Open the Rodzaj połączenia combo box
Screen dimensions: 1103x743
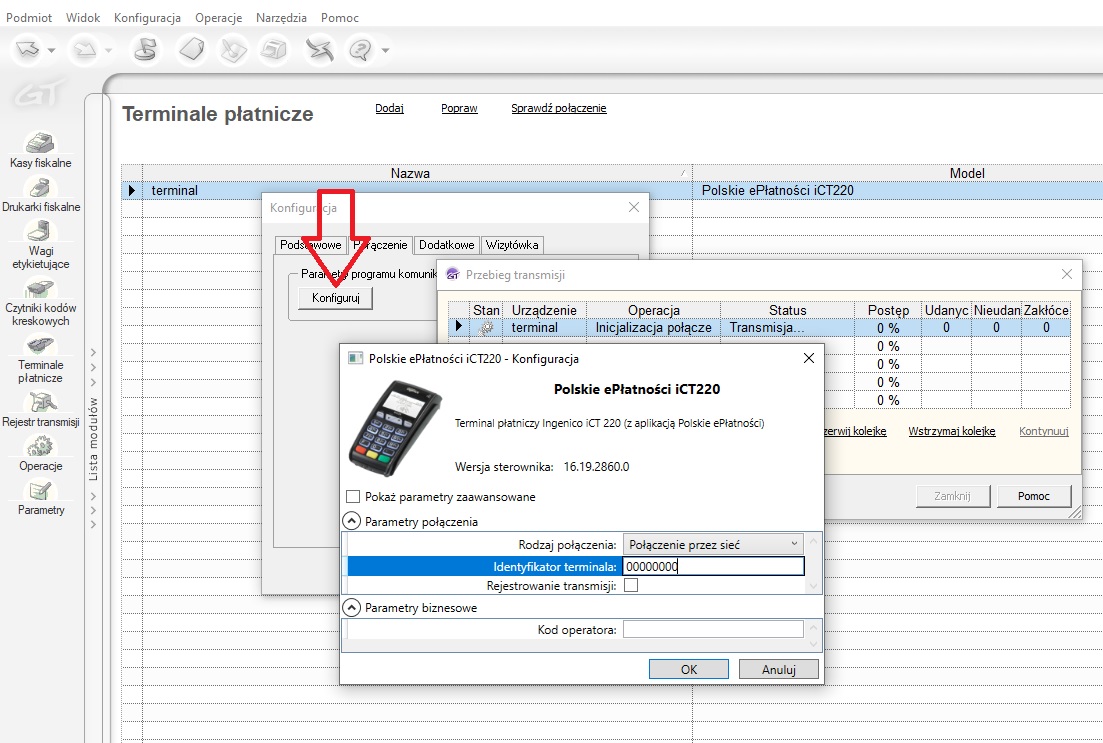pyautogui.click(x=713, y=545)
